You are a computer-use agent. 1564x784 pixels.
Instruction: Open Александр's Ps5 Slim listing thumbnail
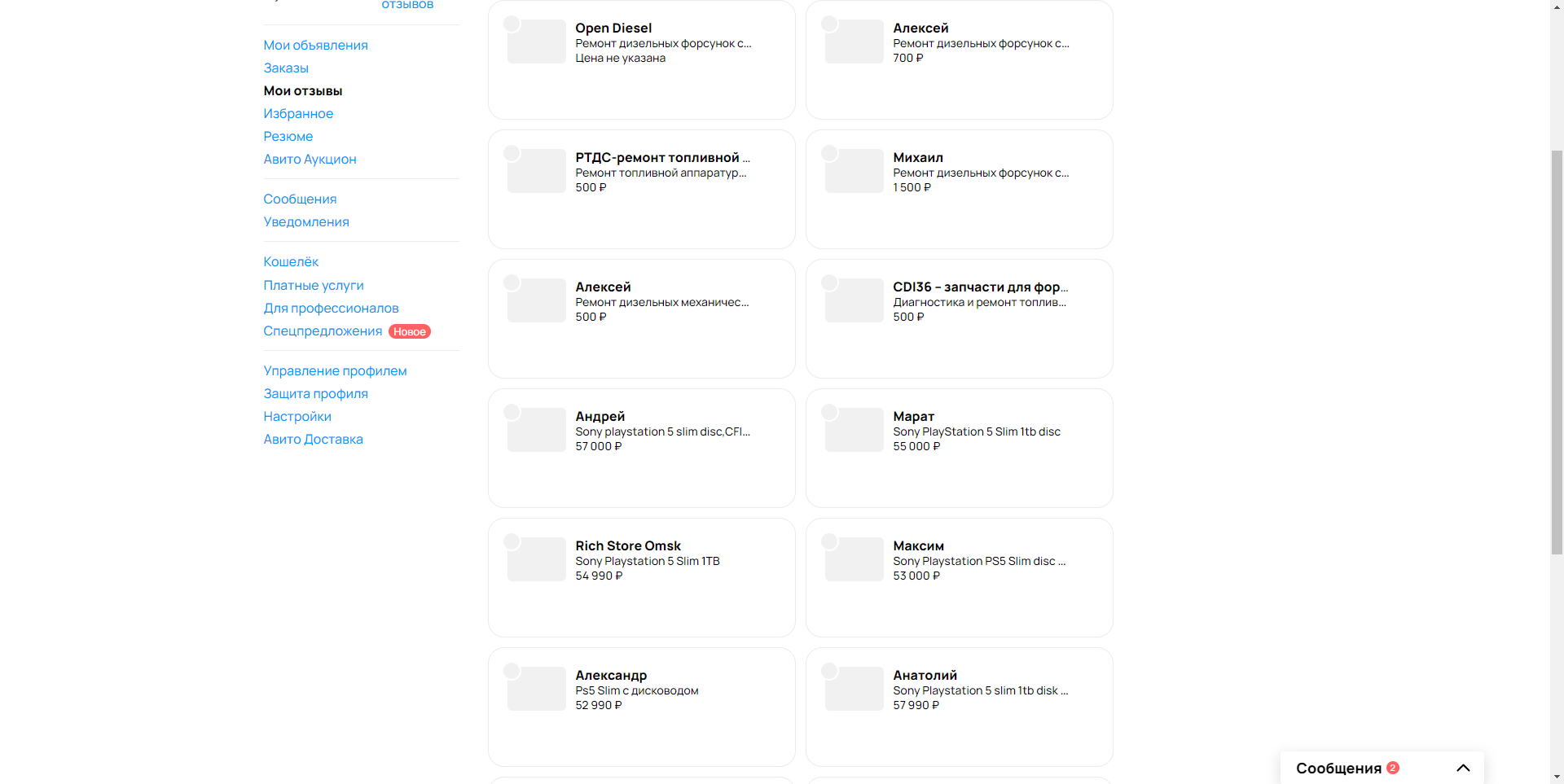click(536, 689)
